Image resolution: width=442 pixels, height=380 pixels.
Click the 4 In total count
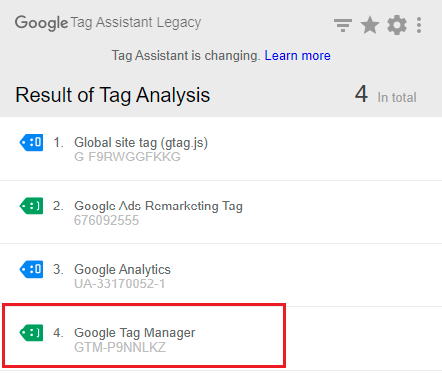pyautogui.click(x=385, y=95)
